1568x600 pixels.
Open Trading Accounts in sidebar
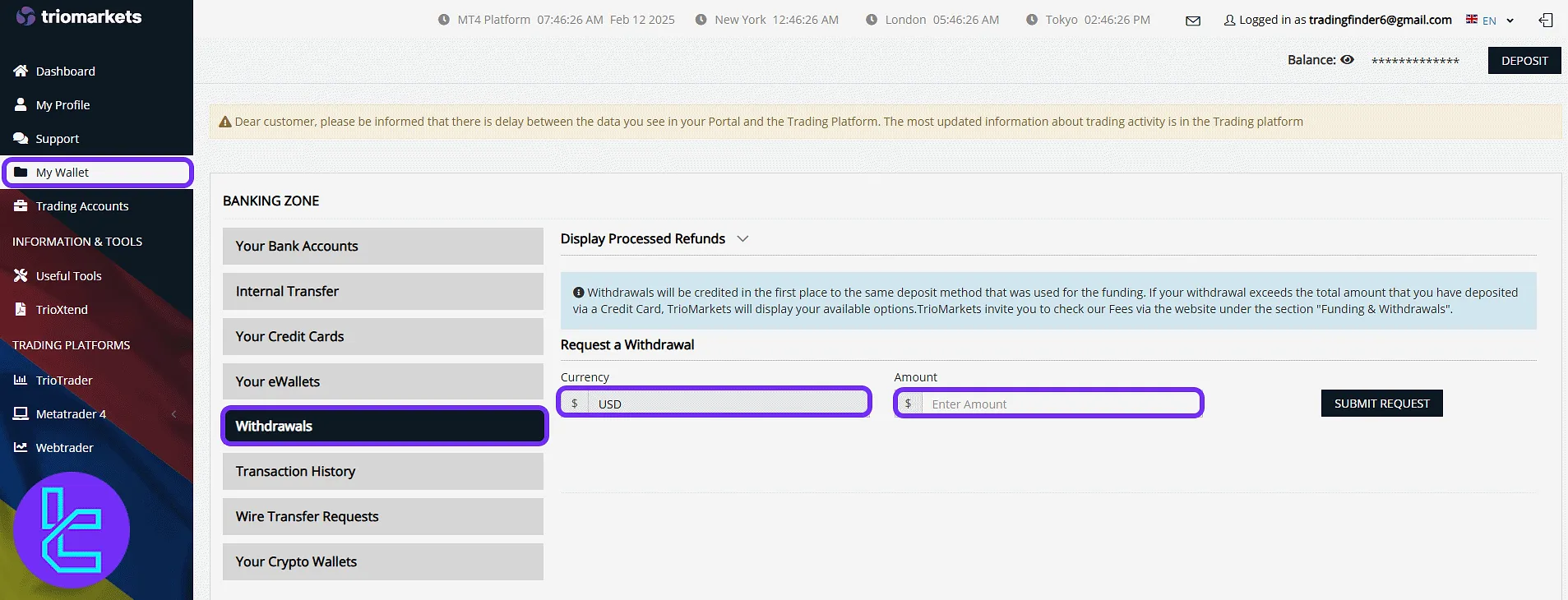pos(82,206)
